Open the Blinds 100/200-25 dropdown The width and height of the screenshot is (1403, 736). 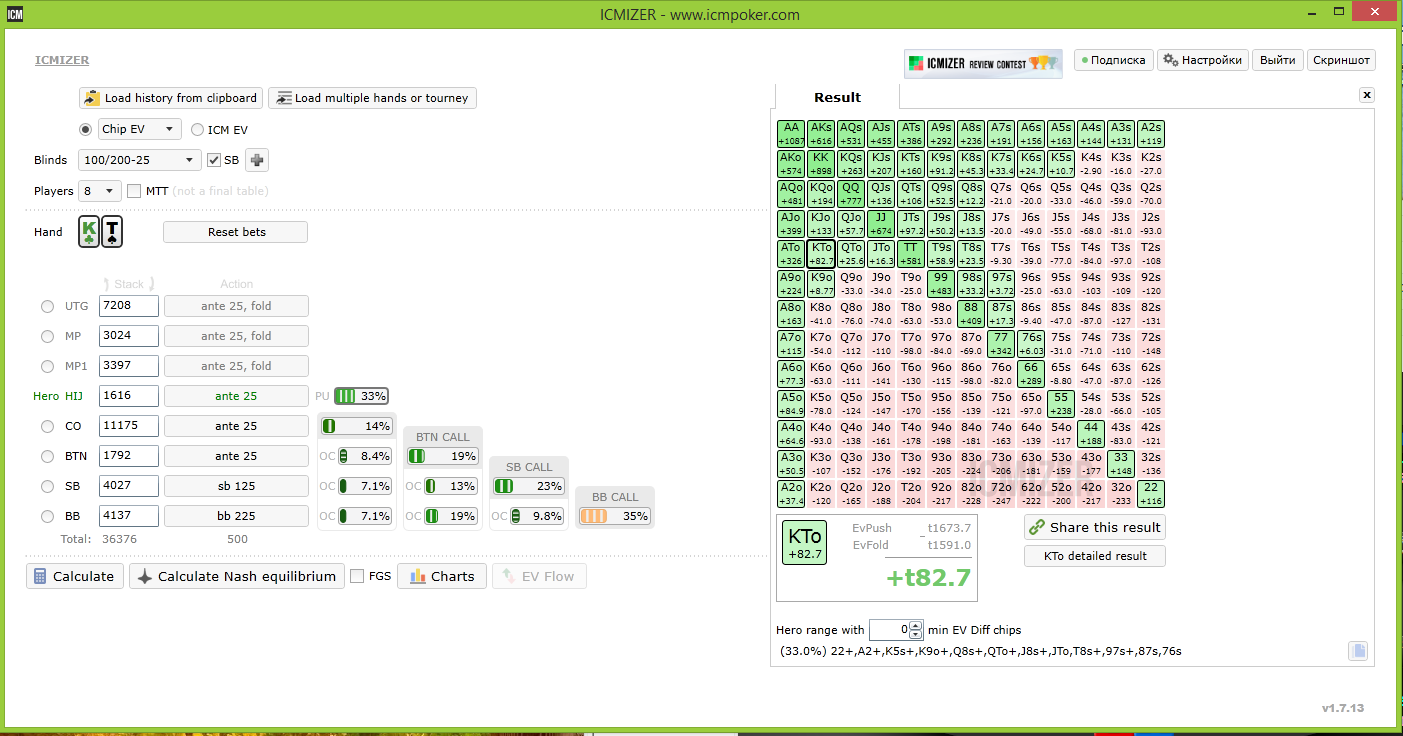(x=140, y=160)
